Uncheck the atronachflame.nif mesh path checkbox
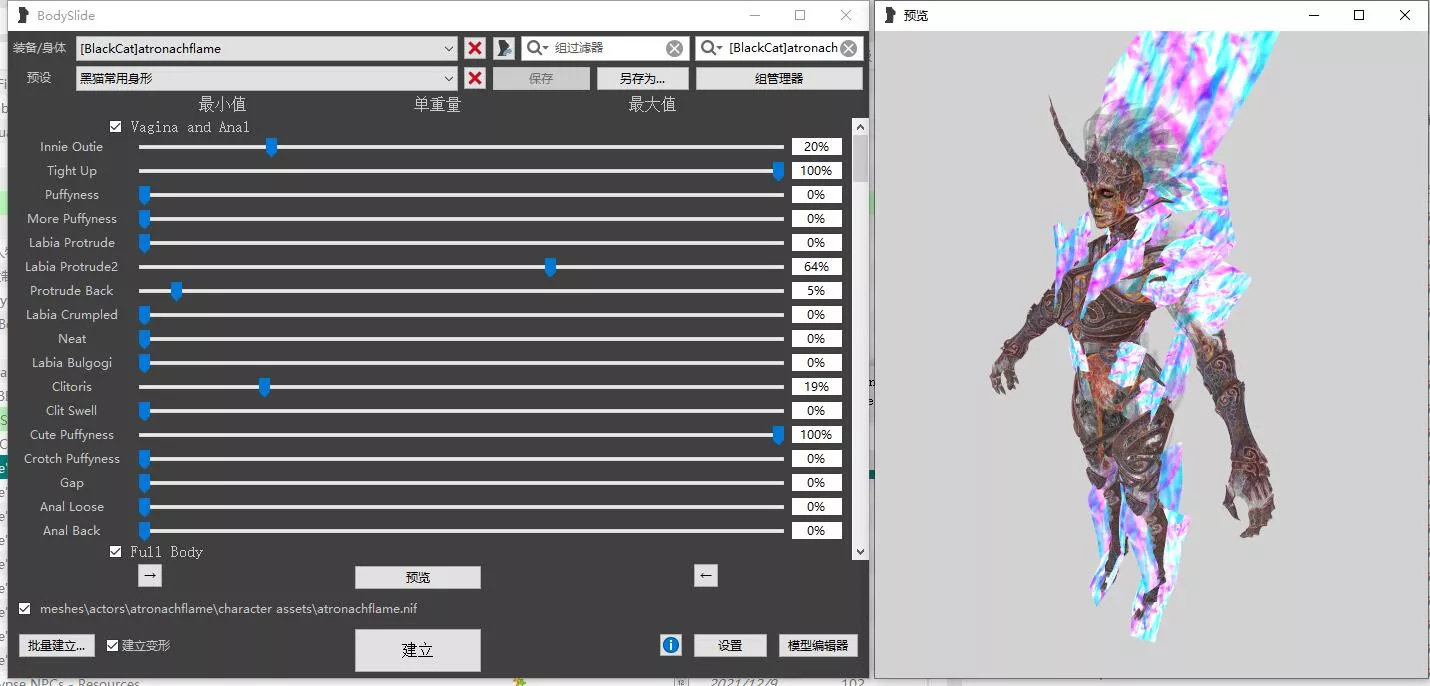Viewport: 1430px width, 686px height. [25, 608]
